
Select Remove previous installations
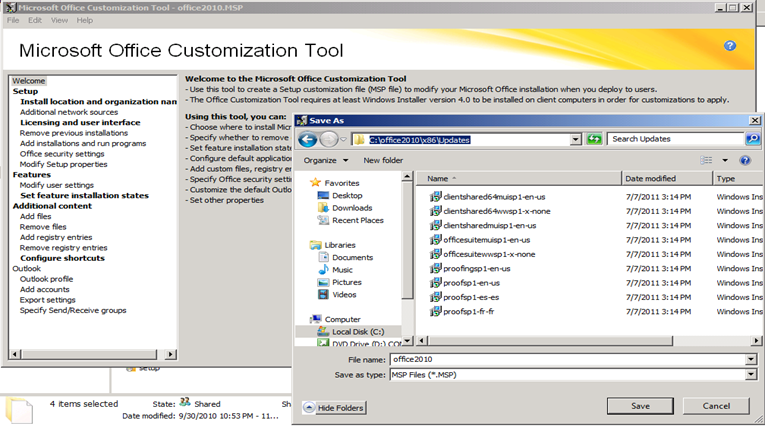click(74, 133)
